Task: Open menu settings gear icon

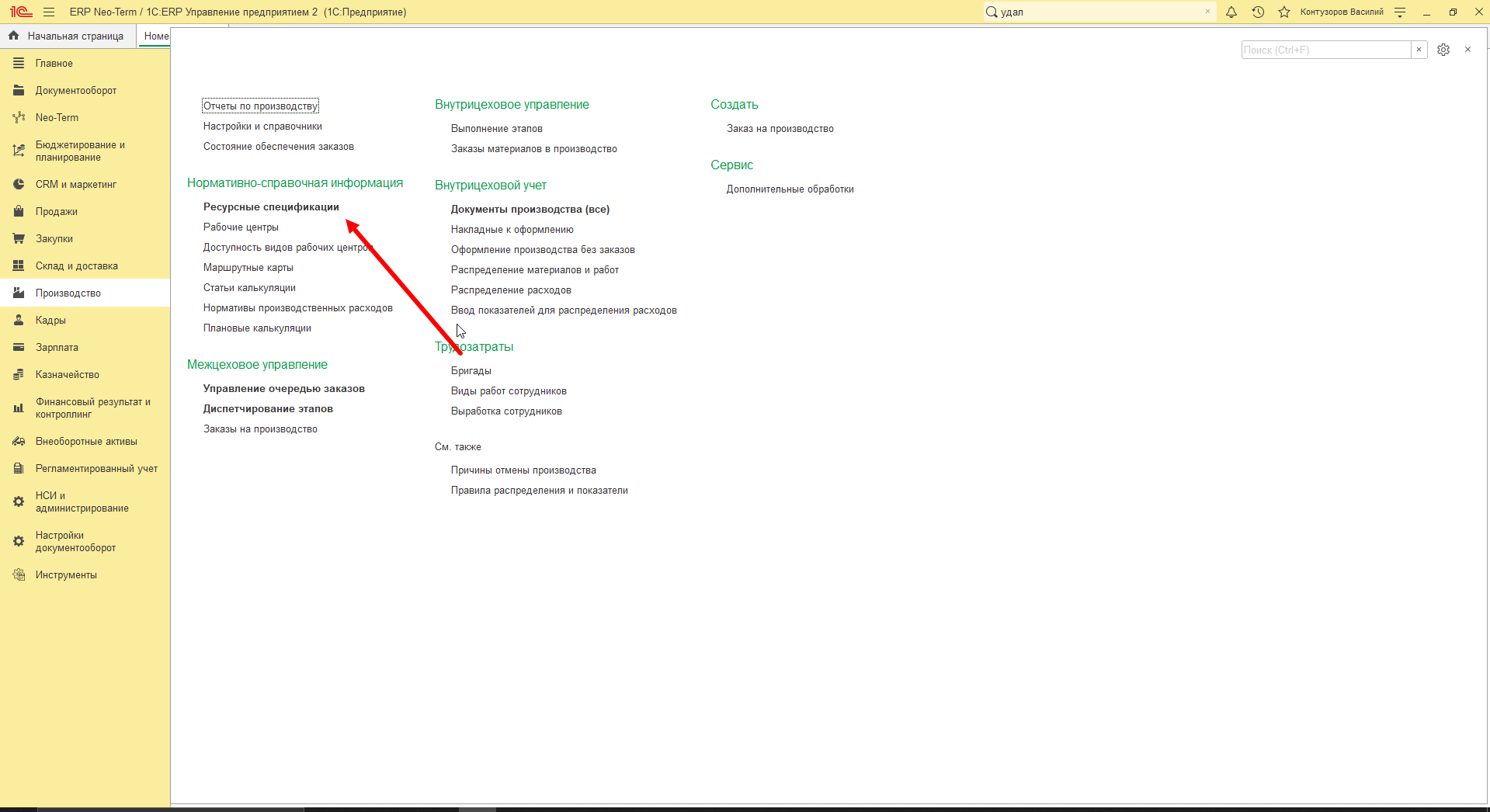Action: pyautogui.click(x=1443, y=50)
